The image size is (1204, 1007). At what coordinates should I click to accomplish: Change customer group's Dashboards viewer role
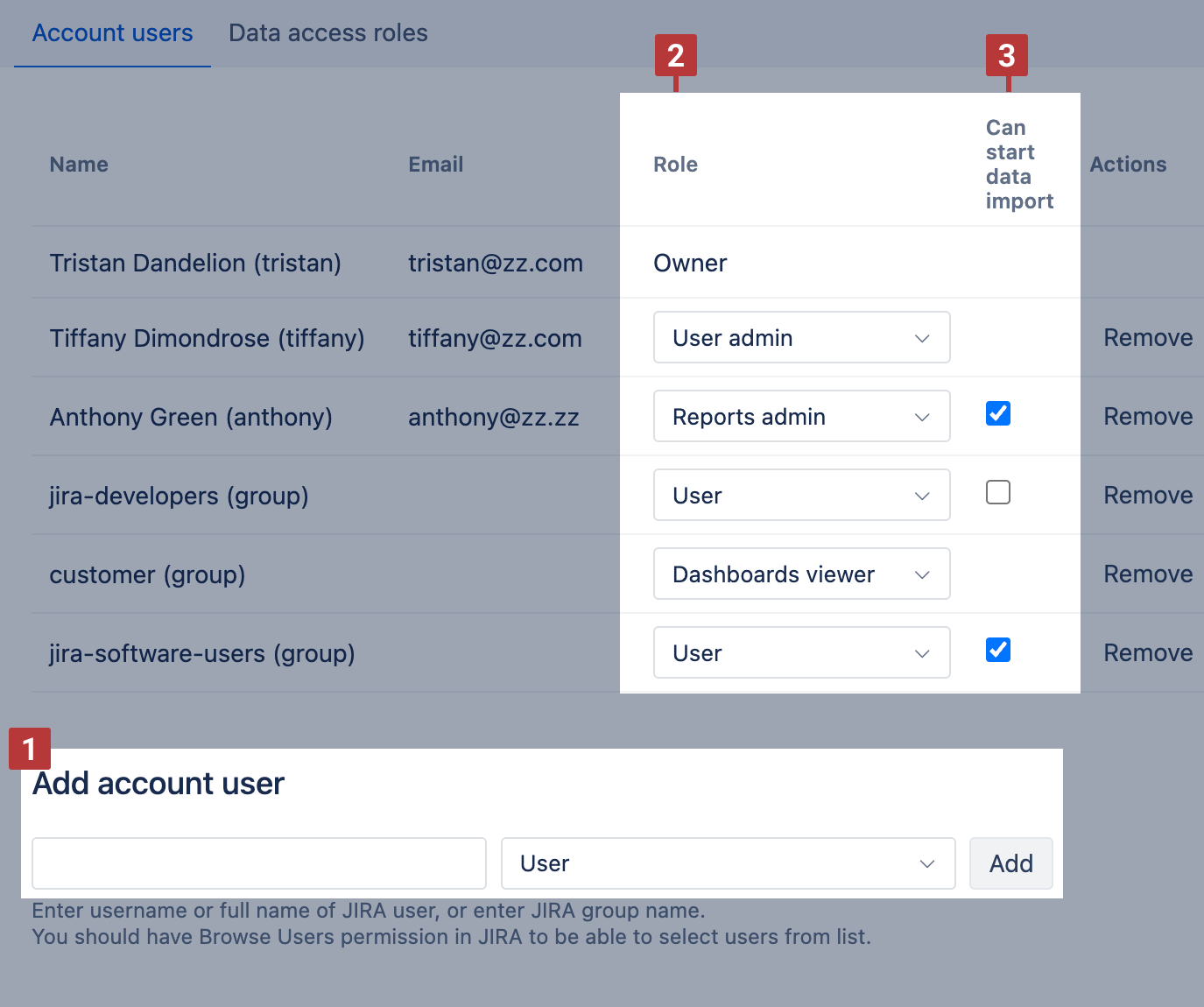(801, 574)
